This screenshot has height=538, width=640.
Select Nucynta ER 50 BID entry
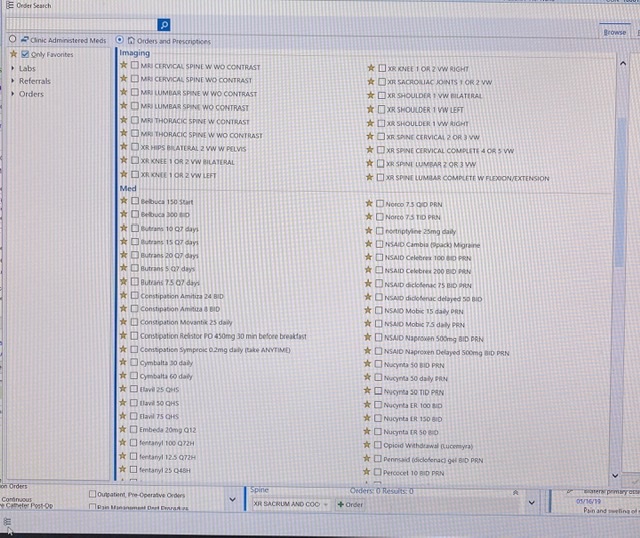[x=411, y=432]
